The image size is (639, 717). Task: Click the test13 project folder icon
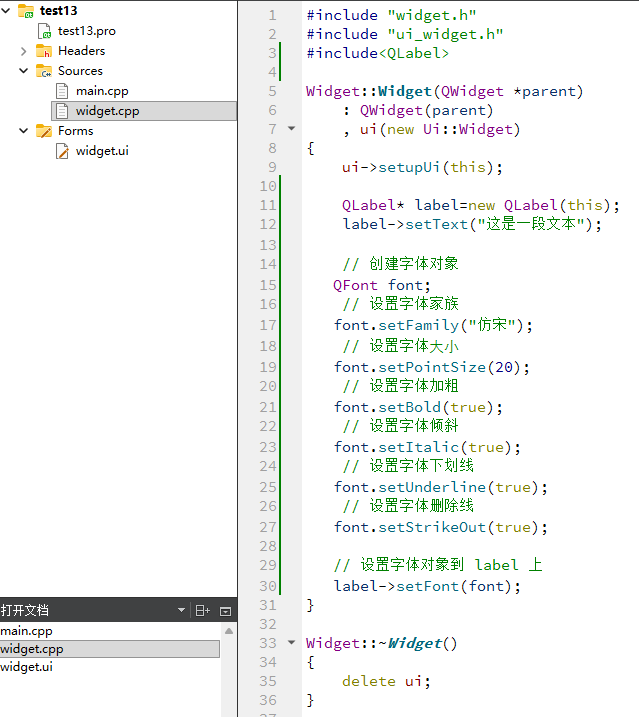point(26,11)
